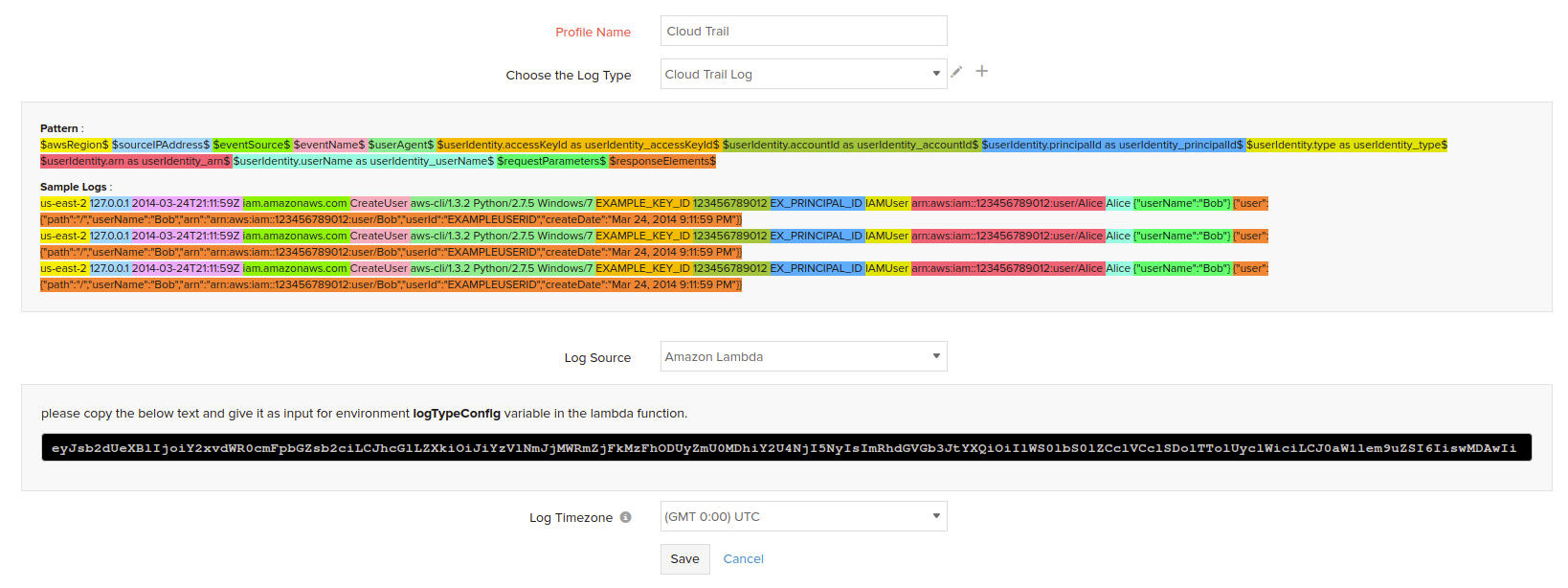Screen dimensions: 1568x588
Task: Open the Log Timezone dropdown
Action: [803, 516]
